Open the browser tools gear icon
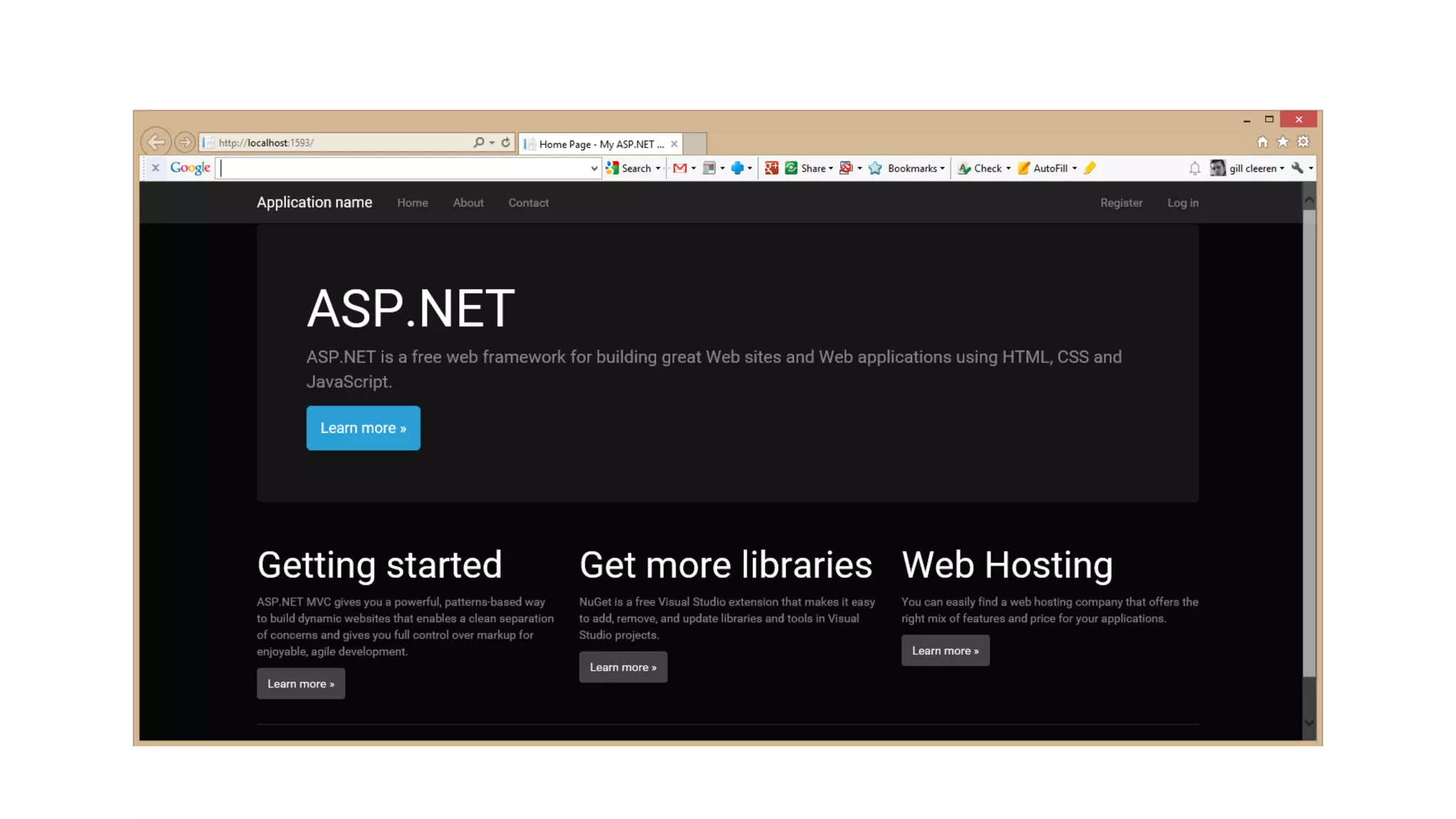Image resolution: width=1456 pixels, height=819 pixels. [x=1303, y=142]
